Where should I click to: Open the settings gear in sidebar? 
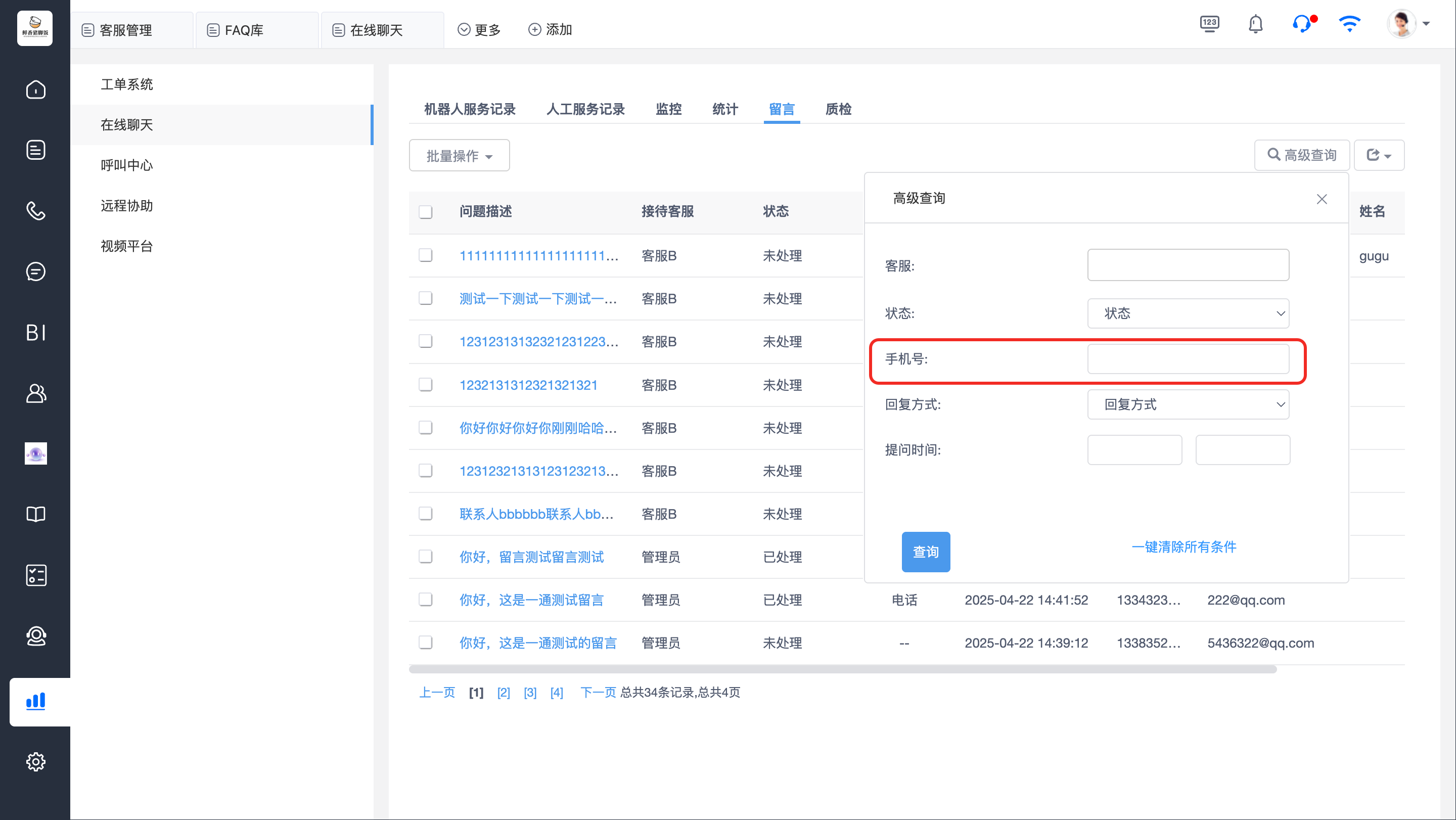click(x=35, y=761)
